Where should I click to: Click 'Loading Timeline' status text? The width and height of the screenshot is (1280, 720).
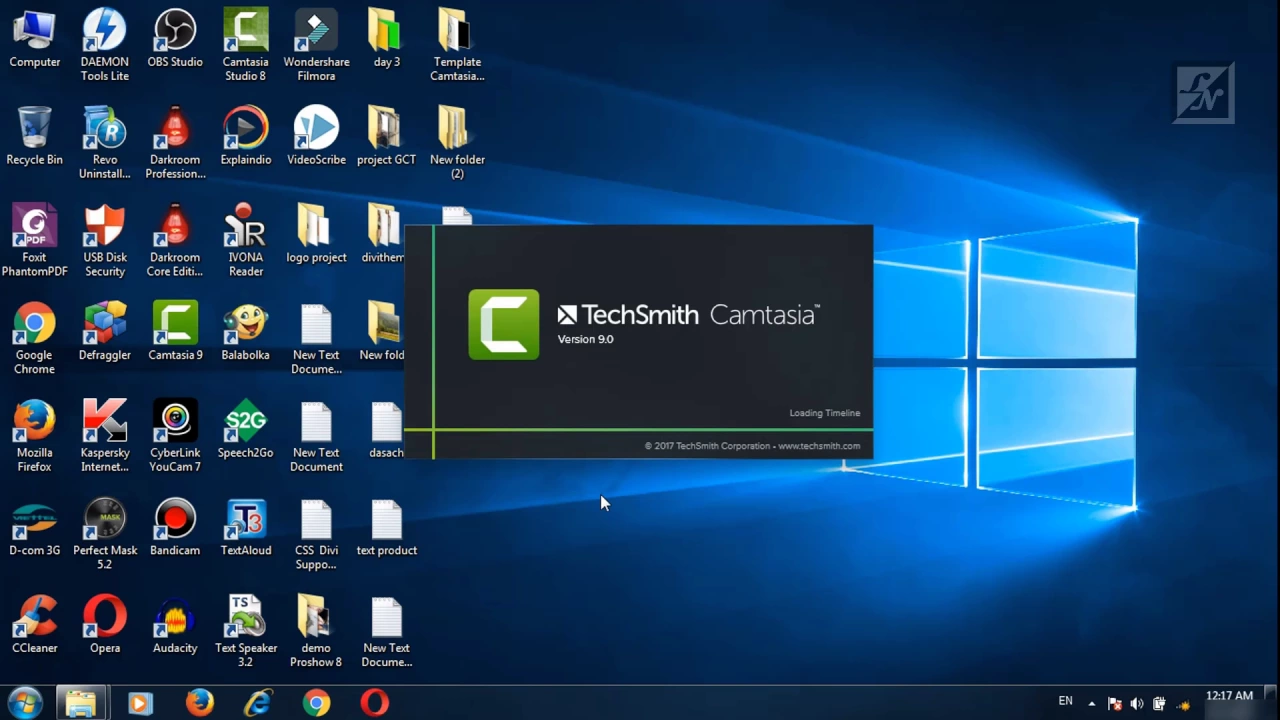pyautogui.click(x=824, y=413)
